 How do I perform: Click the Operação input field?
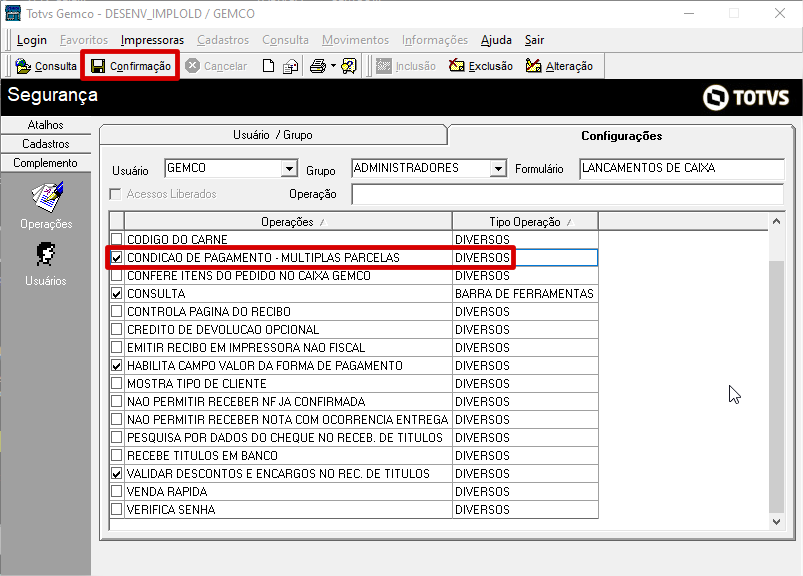click(567, 194)
